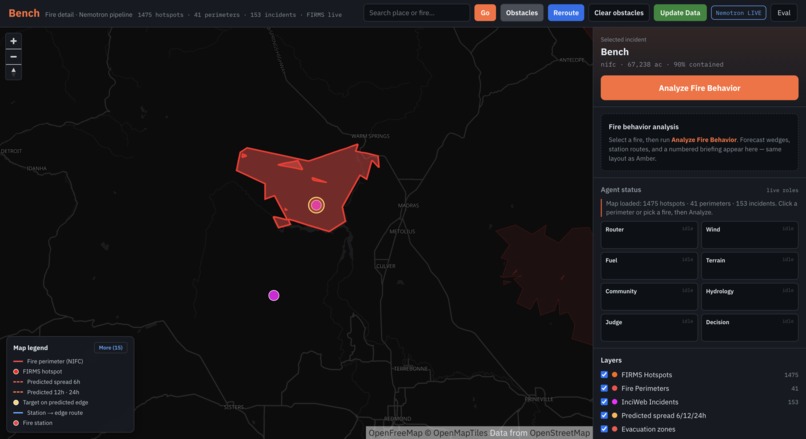Clear obstacles from the map
Image resolution: width=806 pixels, height=439 pixels.
(x=619, y=13)
